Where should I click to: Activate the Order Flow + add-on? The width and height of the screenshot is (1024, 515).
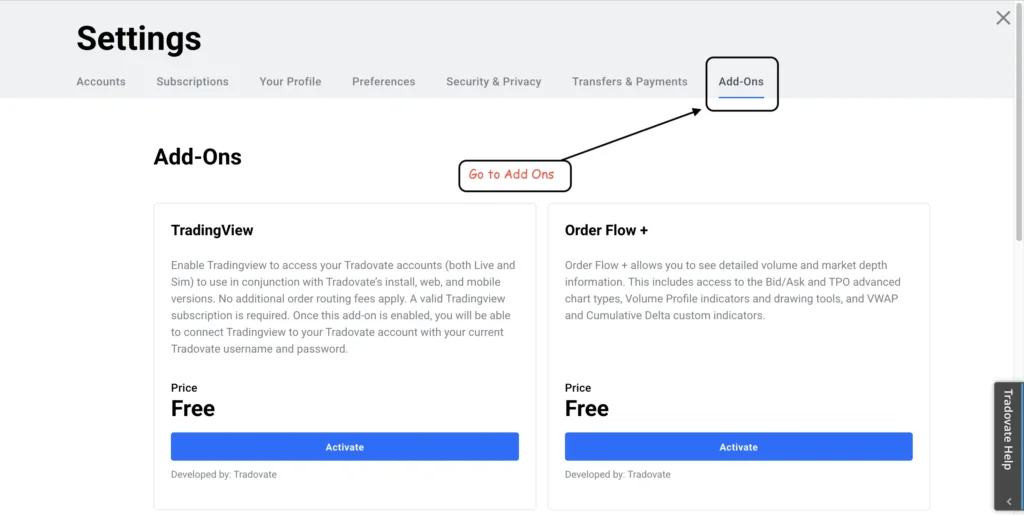(x=738, y=447)
